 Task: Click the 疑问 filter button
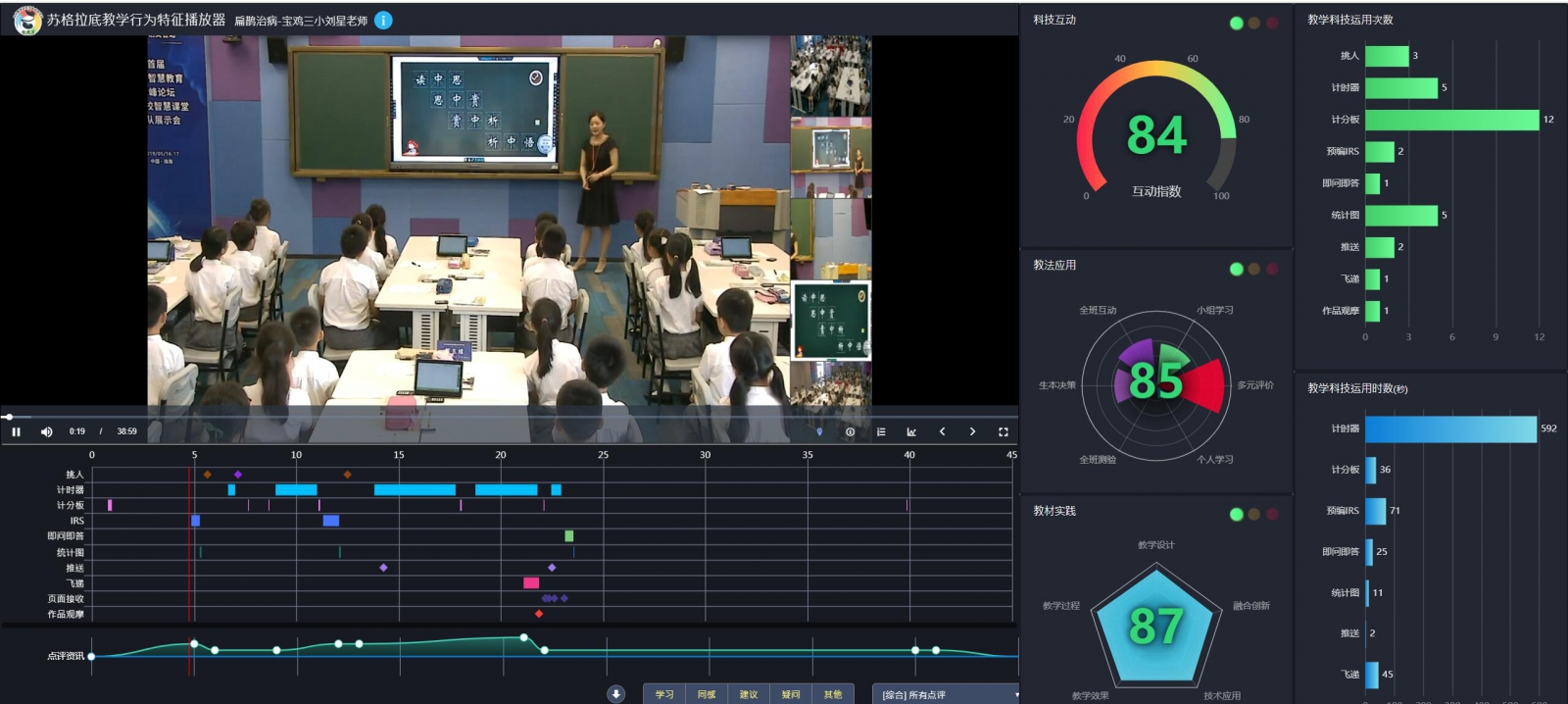coord(791,694)
